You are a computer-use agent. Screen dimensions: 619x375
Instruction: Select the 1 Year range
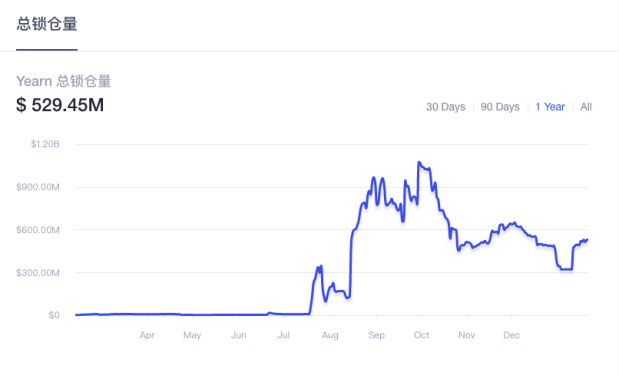550,107
